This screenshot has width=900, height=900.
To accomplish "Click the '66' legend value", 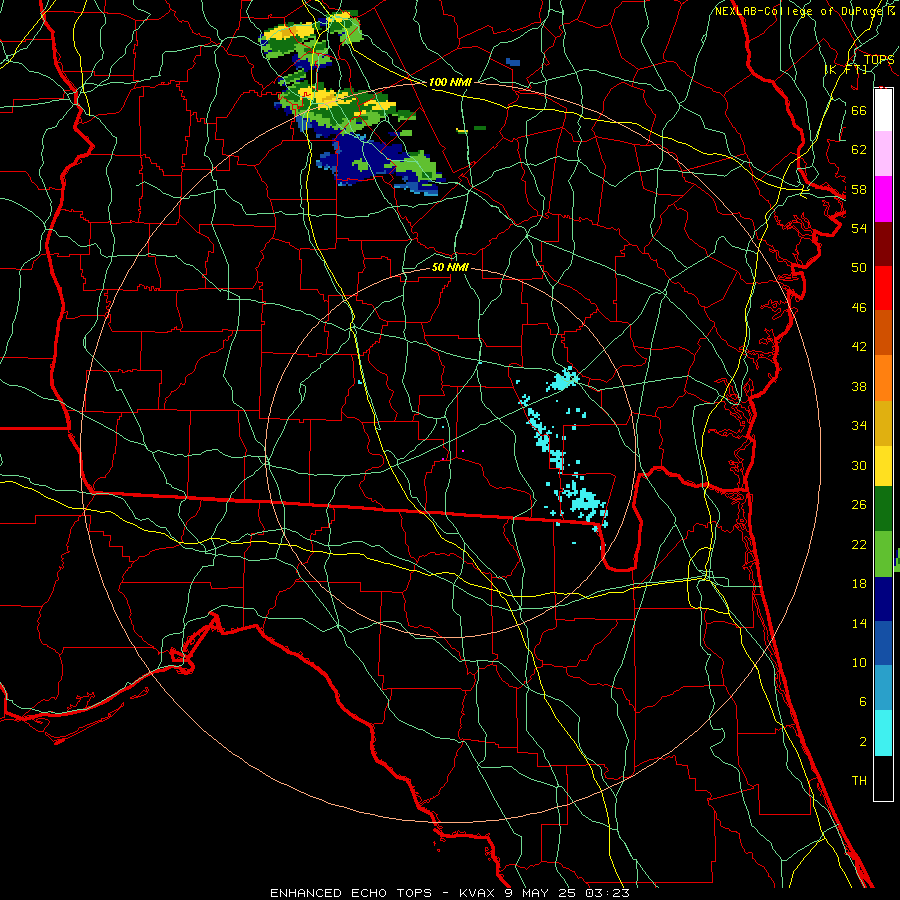I will 859,110.
